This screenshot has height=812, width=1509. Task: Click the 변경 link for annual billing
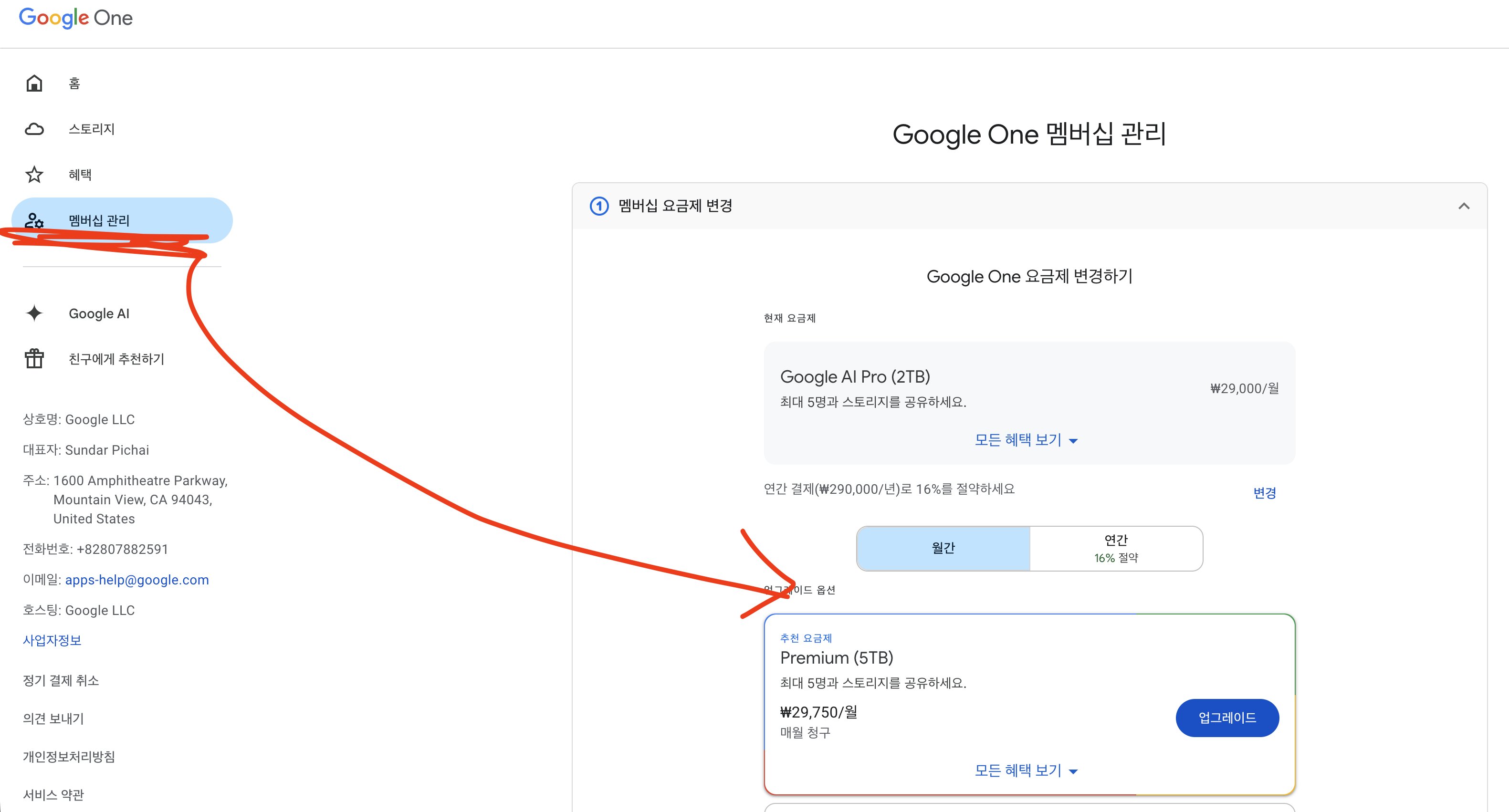click(x=1264, y=493)
